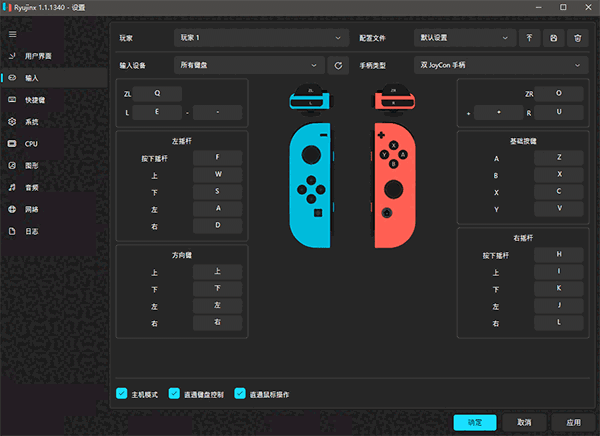Click the 取消 cancel button
Image resolution: width=600 pixels, height=436 pixels.
524,422
